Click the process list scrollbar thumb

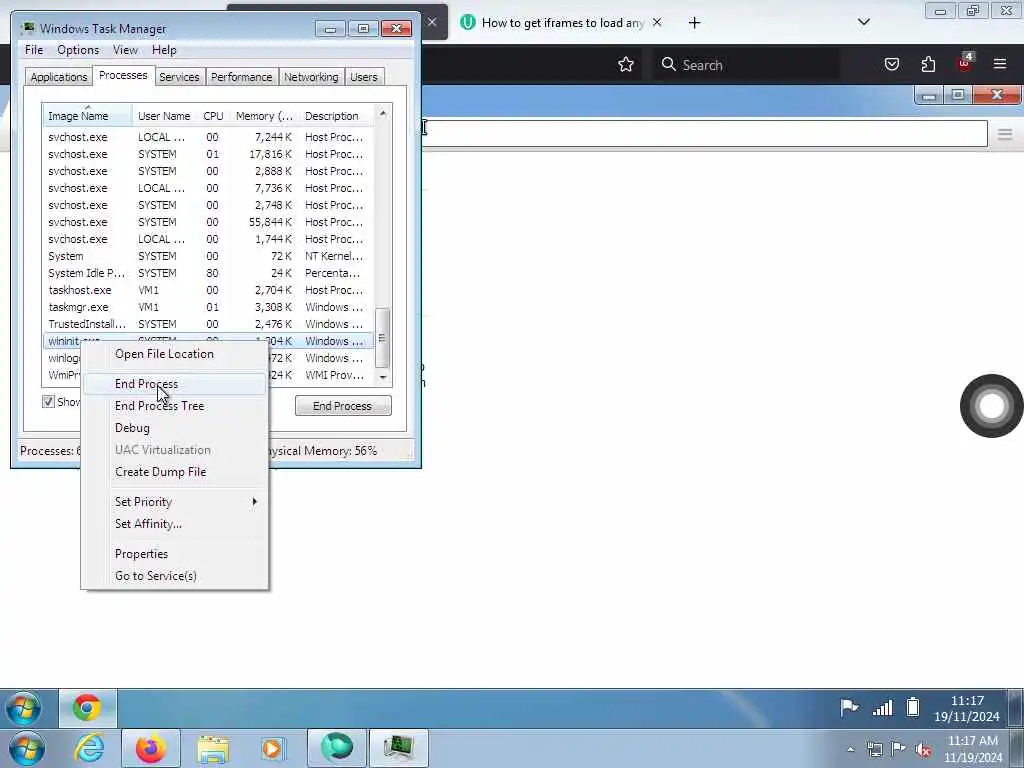pyautogui.click(x=383, y=338)
